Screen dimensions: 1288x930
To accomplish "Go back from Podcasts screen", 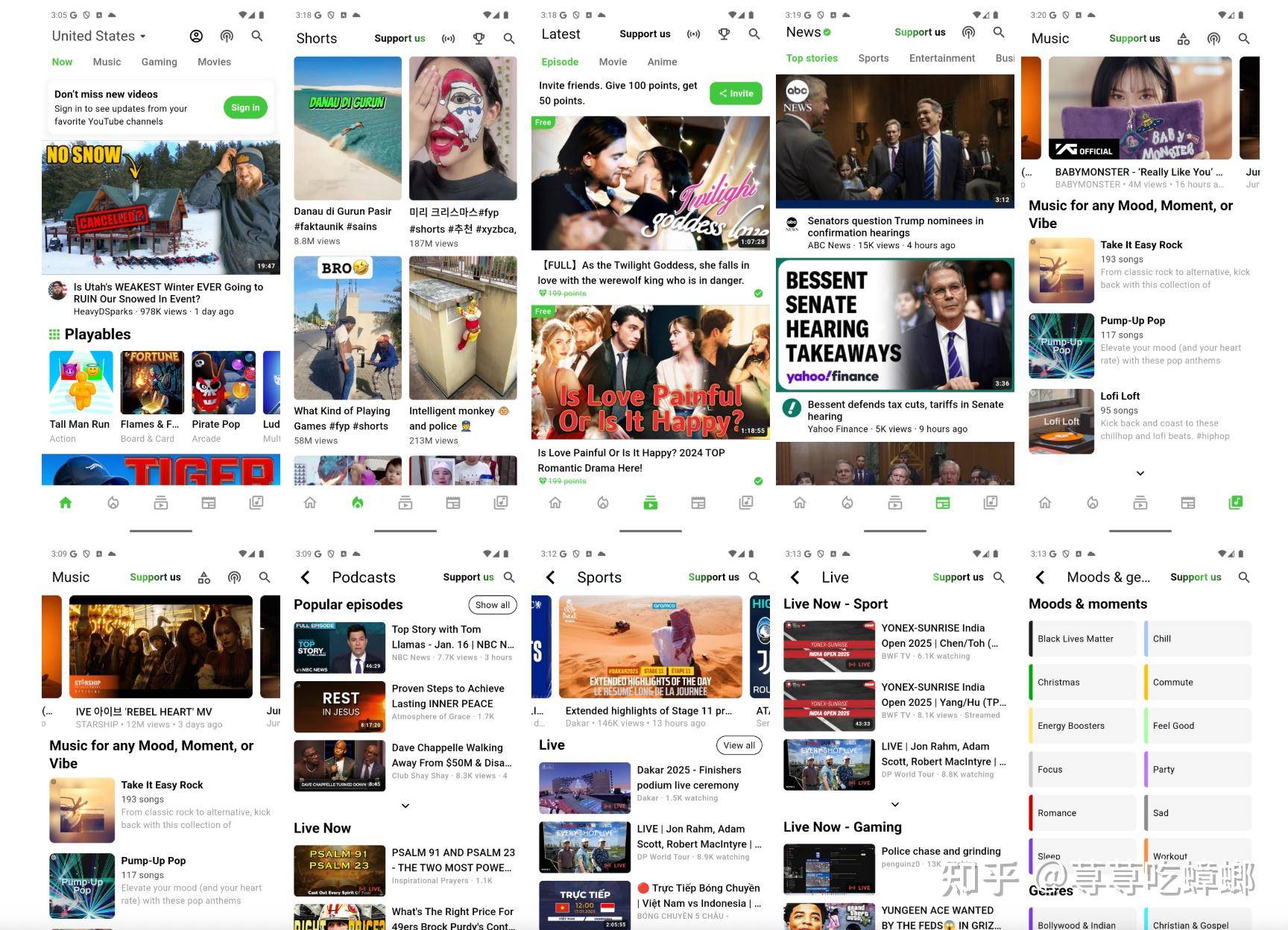I will [305, 578].
